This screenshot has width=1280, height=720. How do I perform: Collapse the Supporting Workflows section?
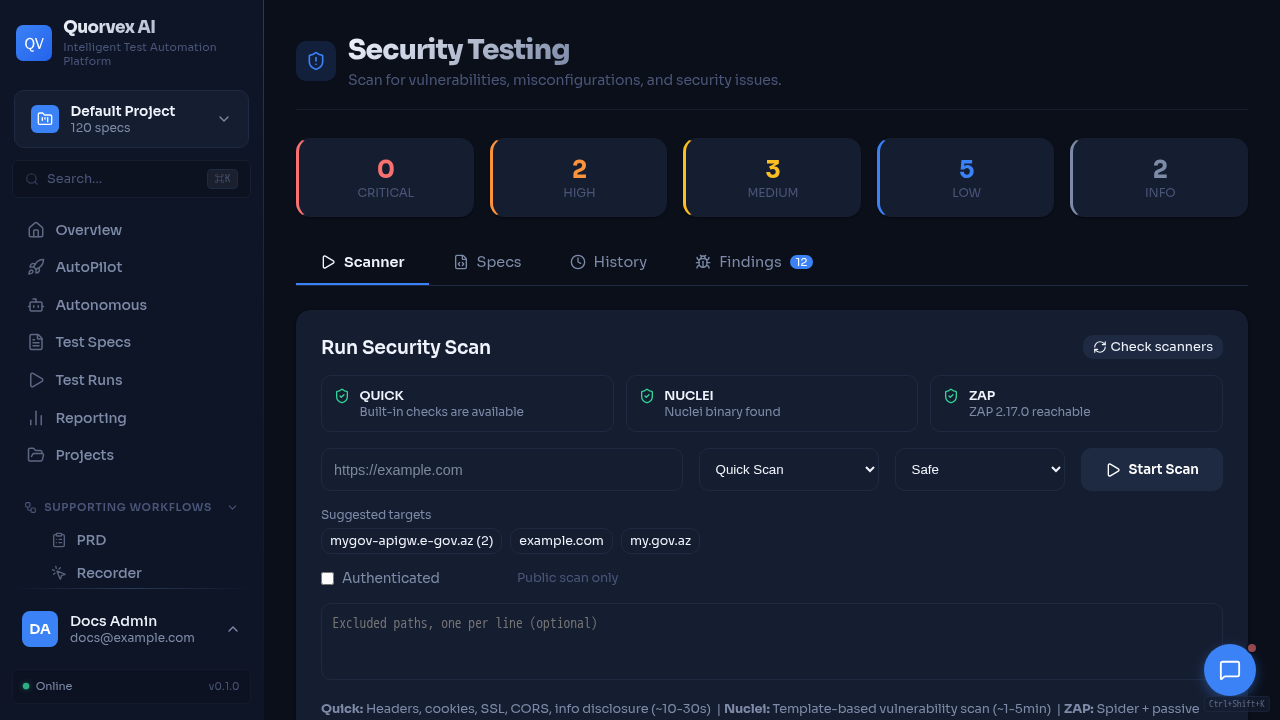(x=232, y=507)
